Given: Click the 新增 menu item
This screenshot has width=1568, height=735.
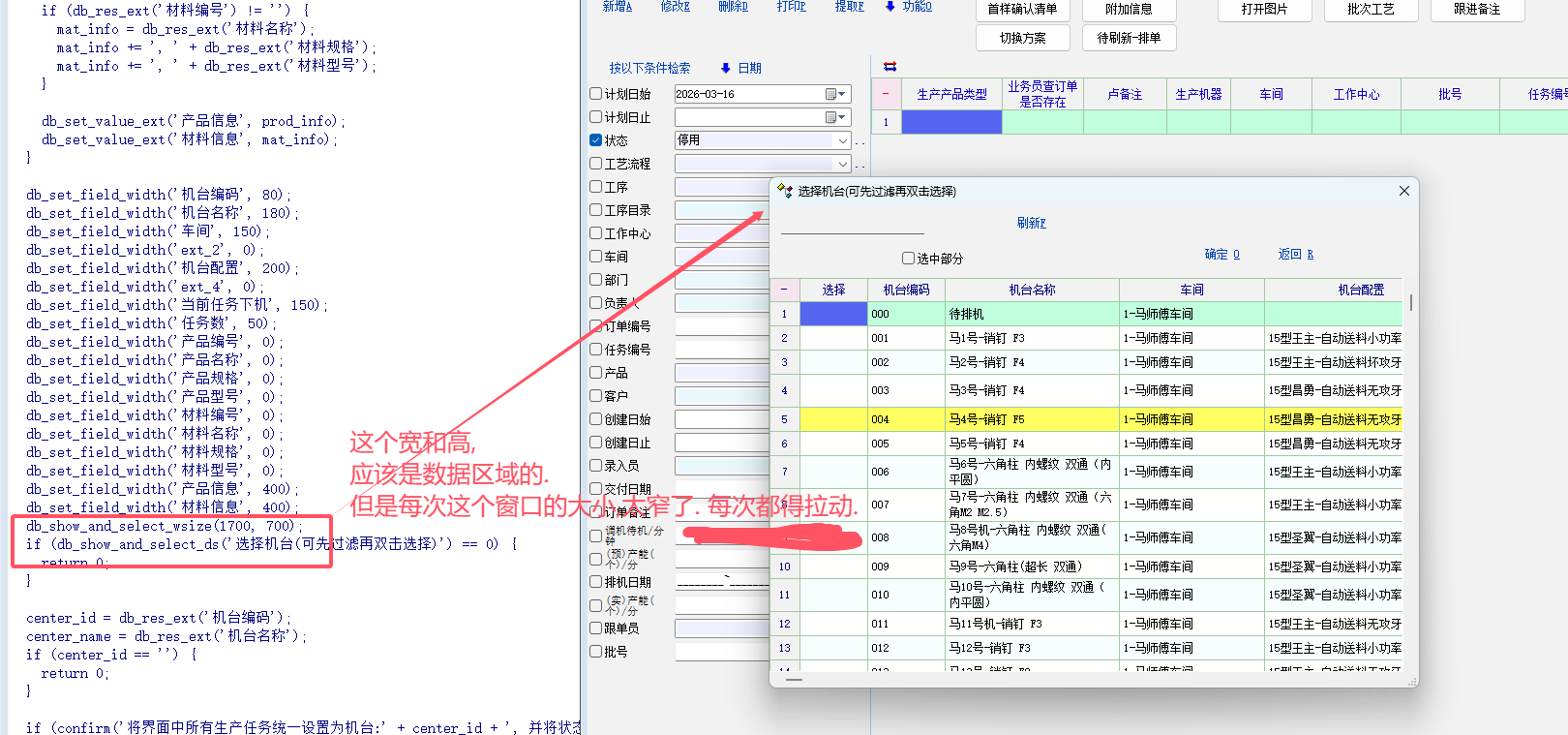Looking at the screenshot, I should click(x=617, y=7).
